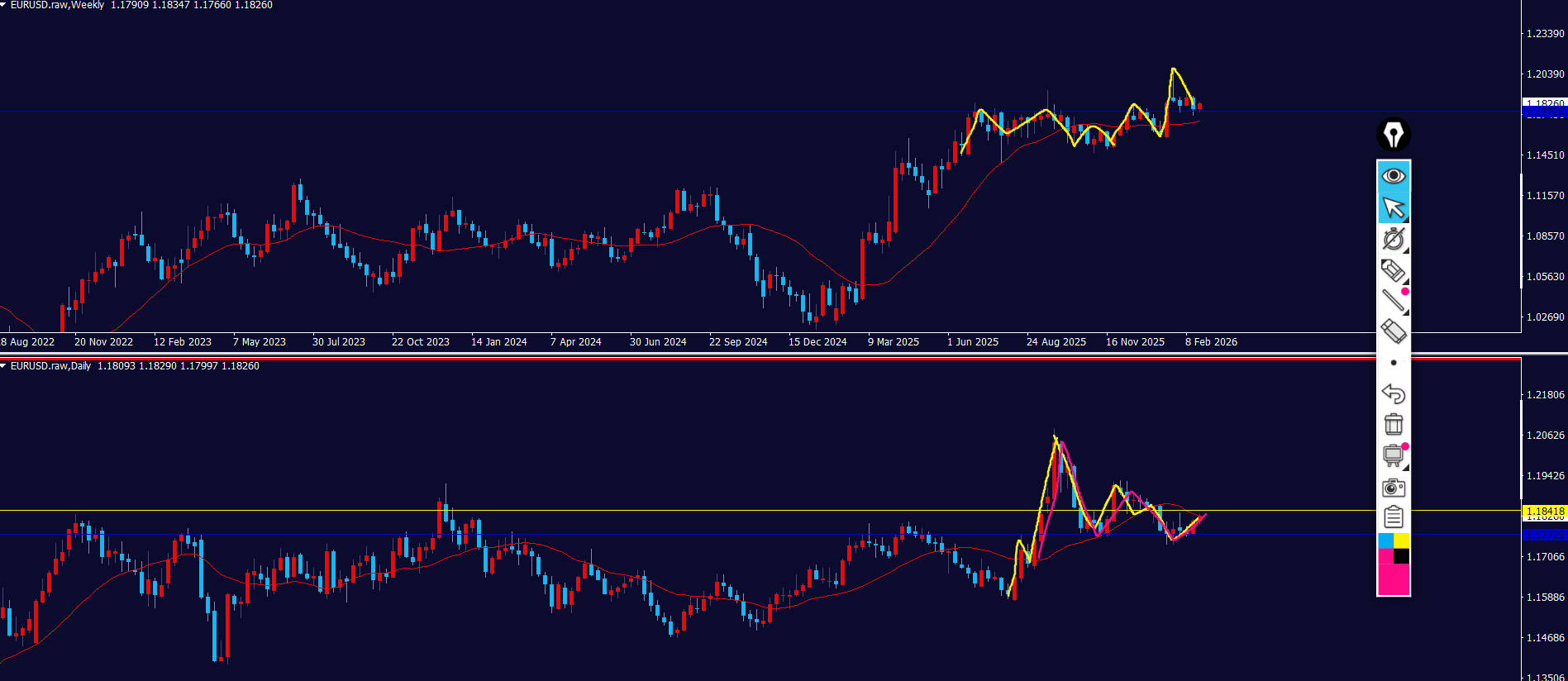Click the clipboard icon in the toolbar
Screen dimensions: 1568x681
click(x=1393, y=517)
